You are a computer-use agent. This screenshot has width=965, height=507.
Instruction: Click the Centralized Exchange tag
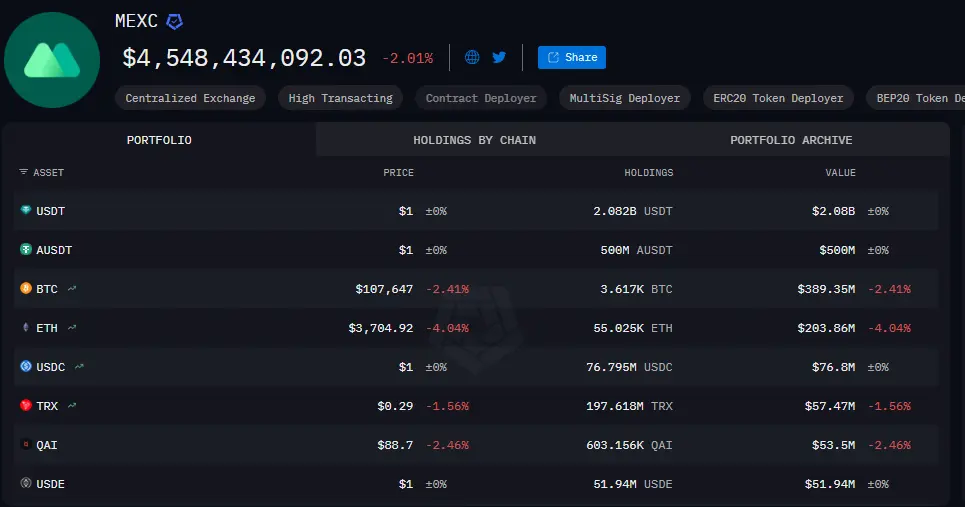click(x=190, y=98)
